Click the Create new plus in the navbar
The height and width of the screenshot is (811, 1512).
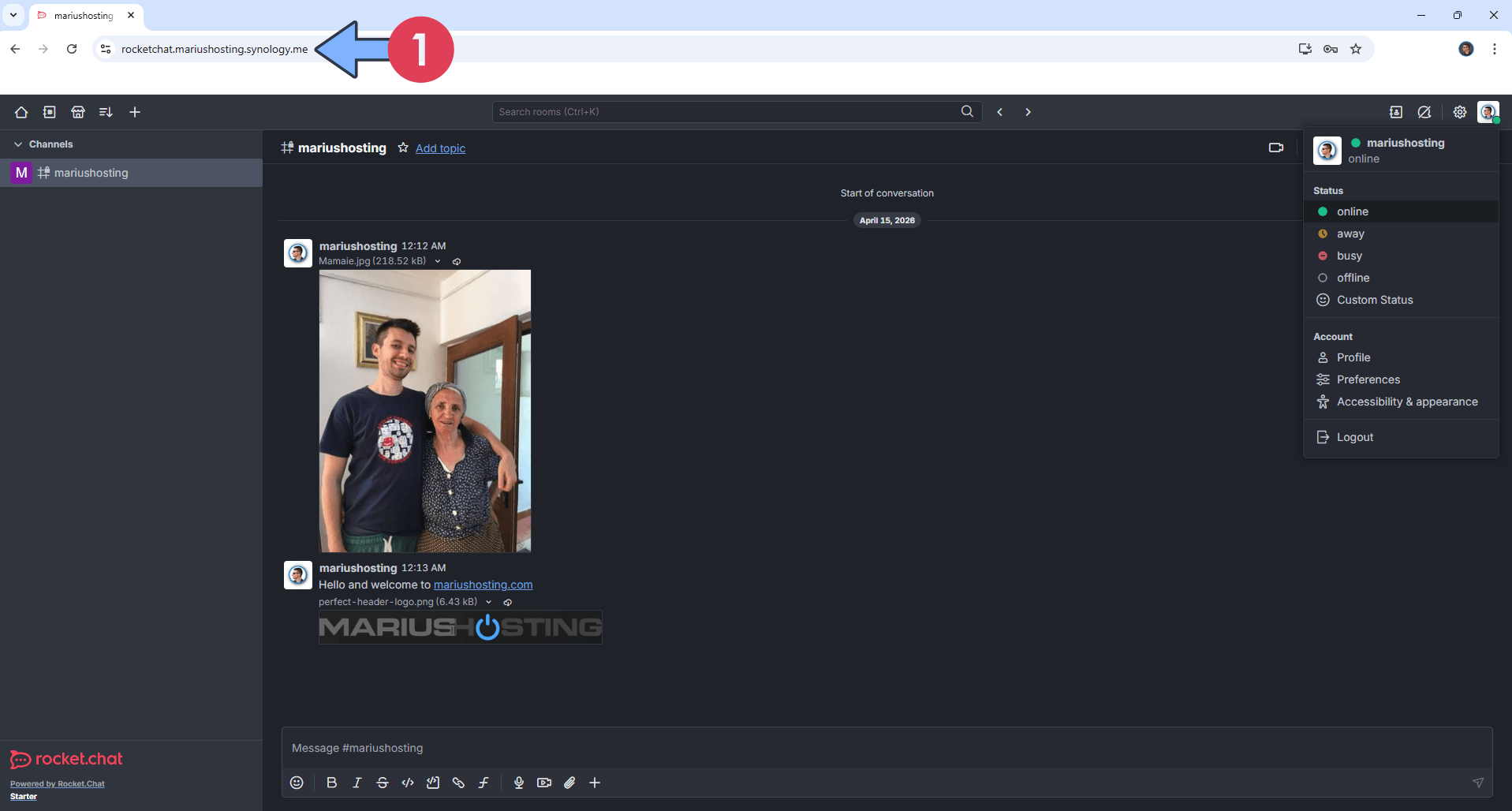click(135, 112)
